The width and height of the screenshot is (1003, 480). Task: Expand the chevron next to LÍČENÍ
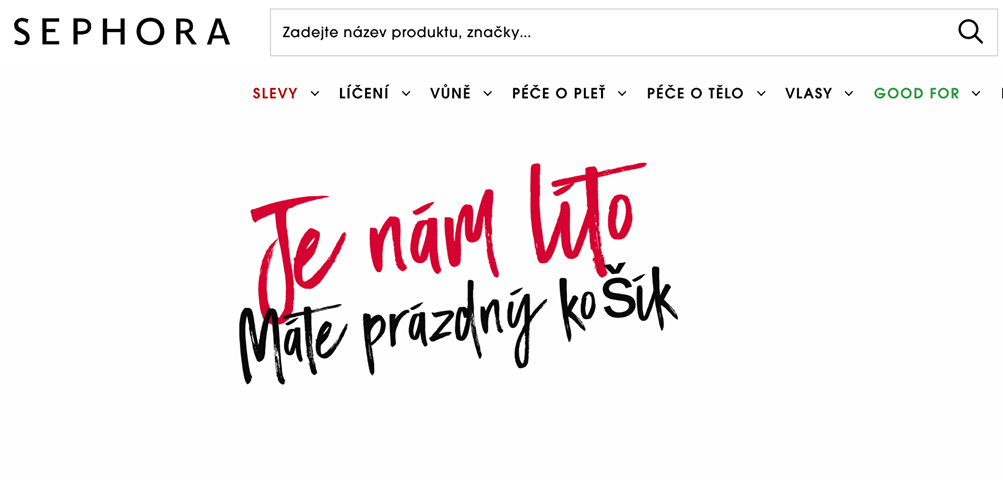coord(406,93)
